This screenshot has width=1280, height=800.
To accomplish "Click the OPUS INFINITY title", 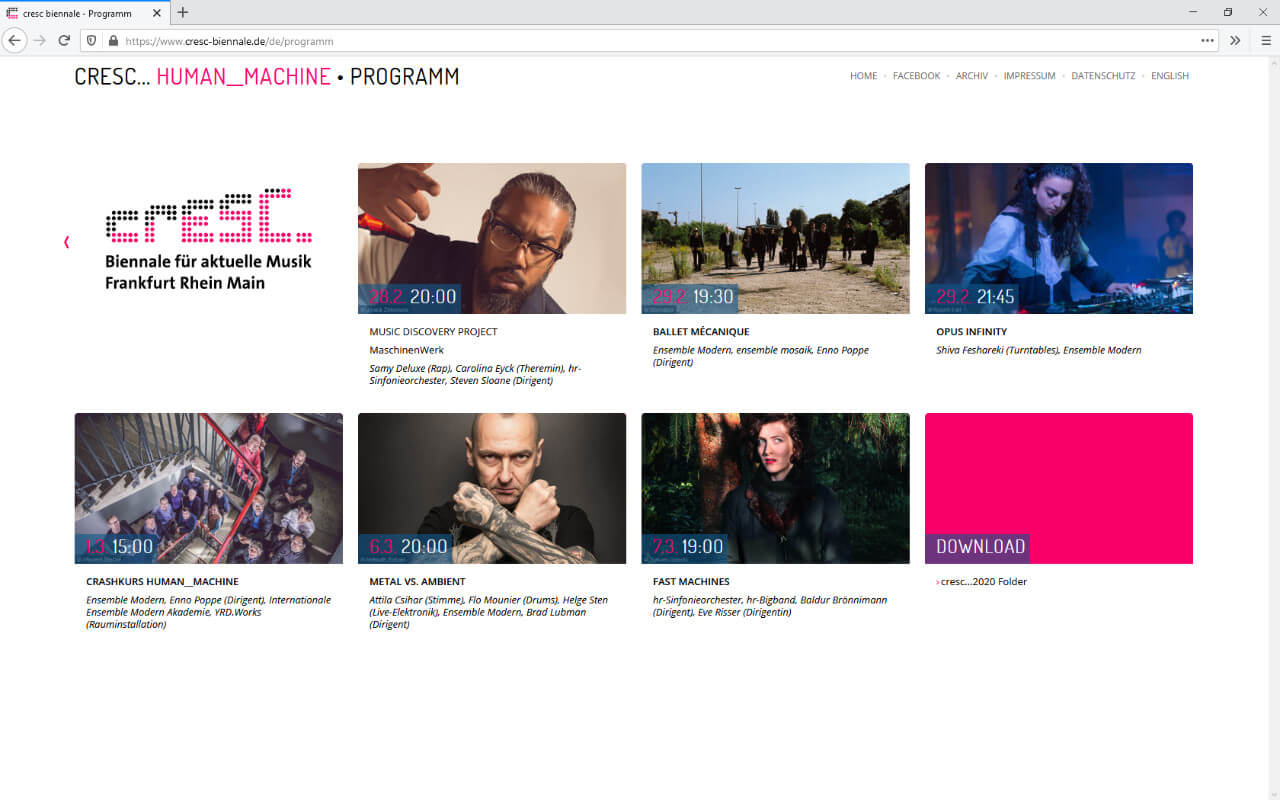I will pos(971,332).
